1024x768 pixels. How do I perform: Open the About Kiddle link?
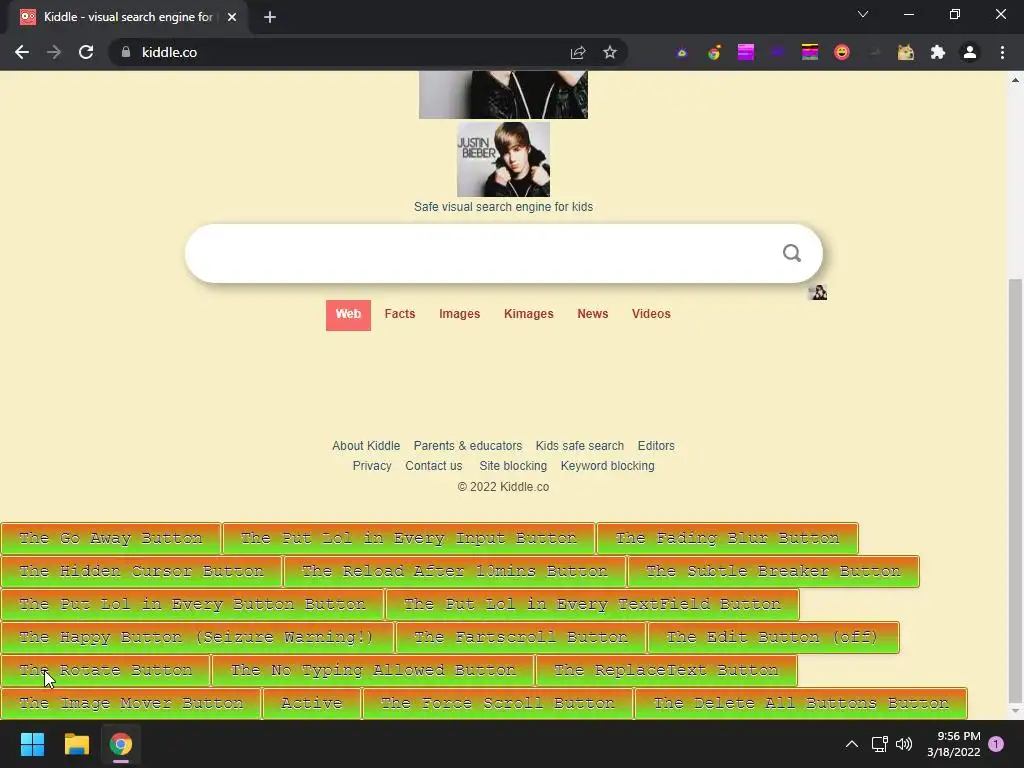click(x=366, y=446)
